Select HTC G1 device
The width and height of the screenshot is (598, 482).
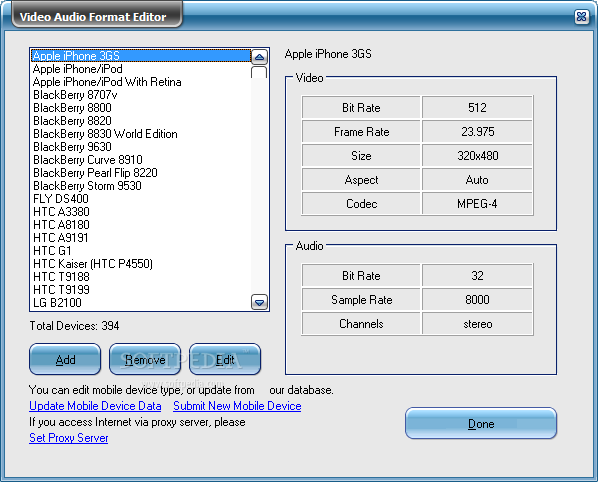click(x=141, y=250)
